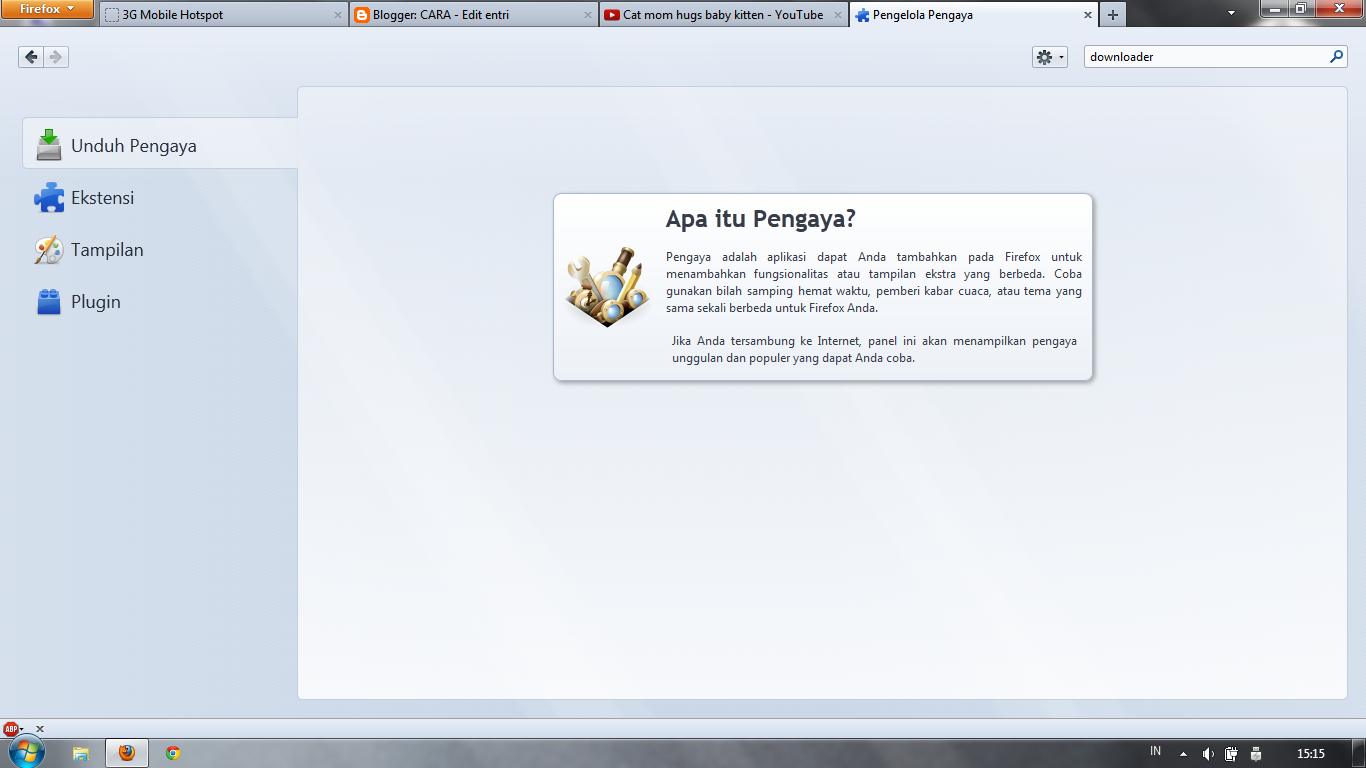The height and width of the screenshot is (768, 1366).
Task: Select the Plugin category
Action: point(160,302)
